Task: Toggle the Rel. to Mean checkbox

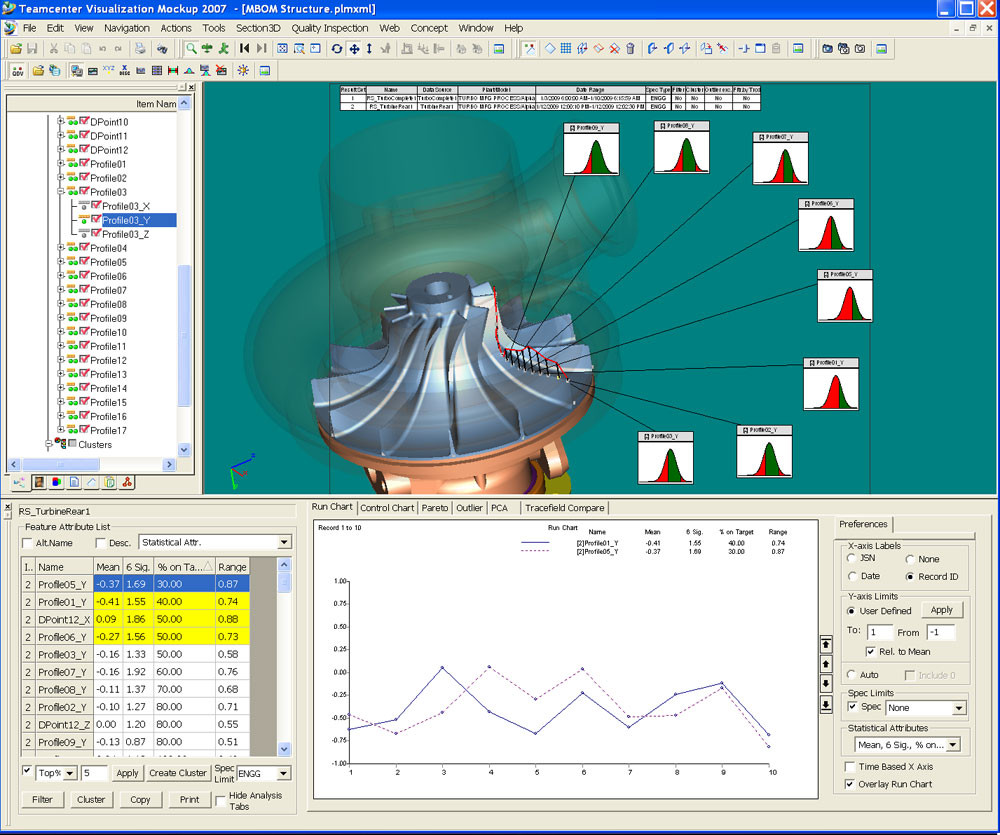Action: pyautogui.click(x=870, y=651)
